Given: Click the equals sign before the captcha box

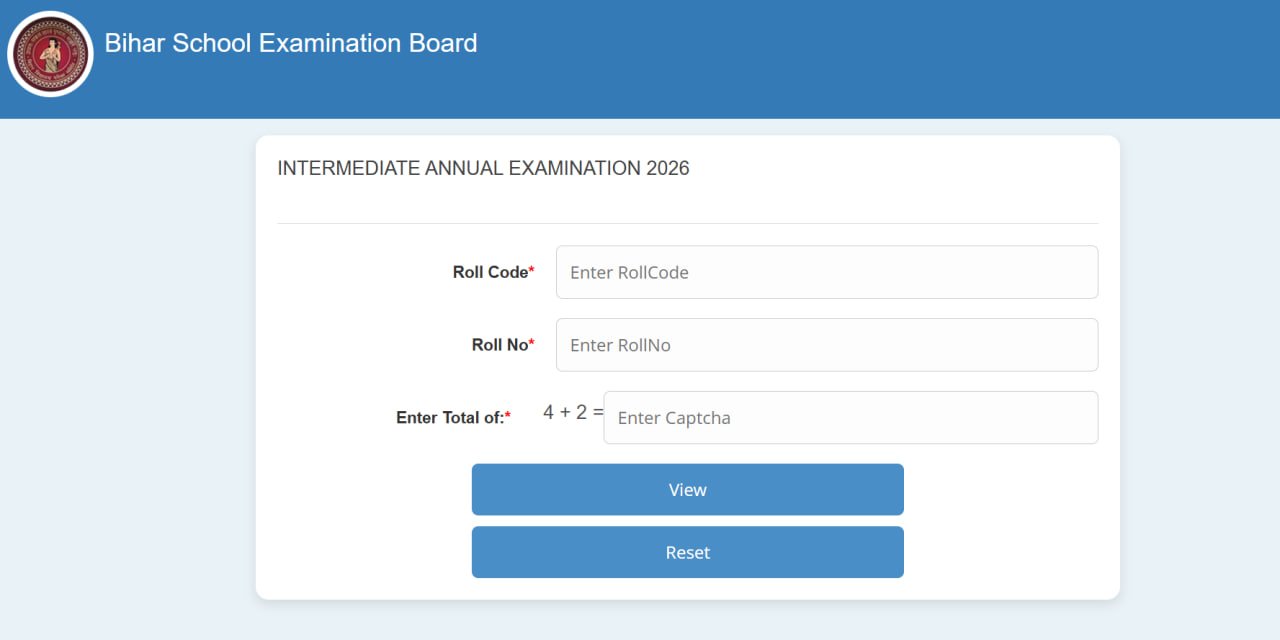Looking at the screenshot, I should coord(597,411).
